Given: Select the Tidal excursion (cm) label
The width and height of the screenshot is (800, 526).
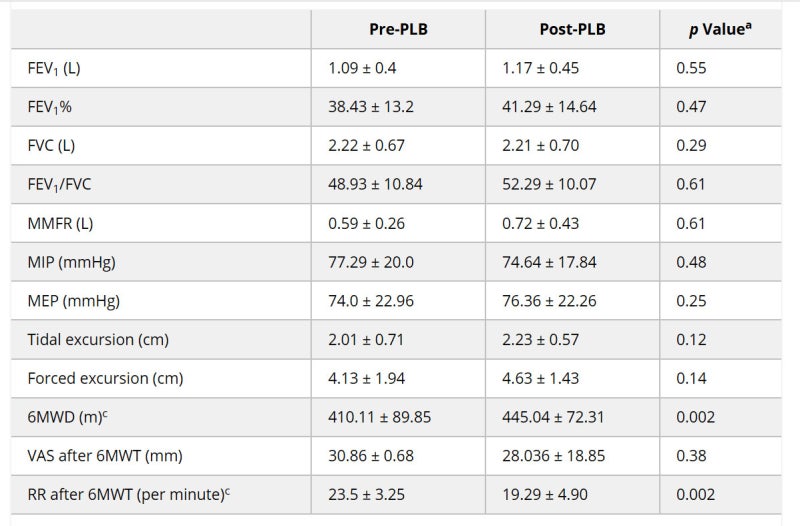Looking at the screenshot, I should click(x=98, y=340).
